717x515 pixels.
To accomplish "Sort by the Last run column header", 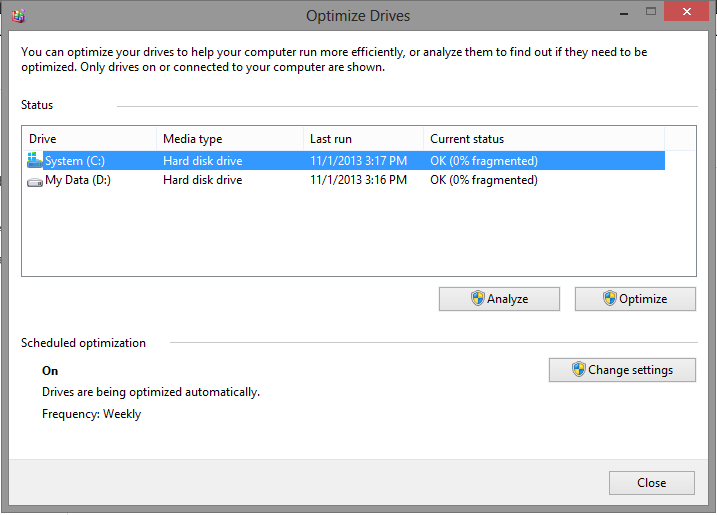I will click(364, 139).
